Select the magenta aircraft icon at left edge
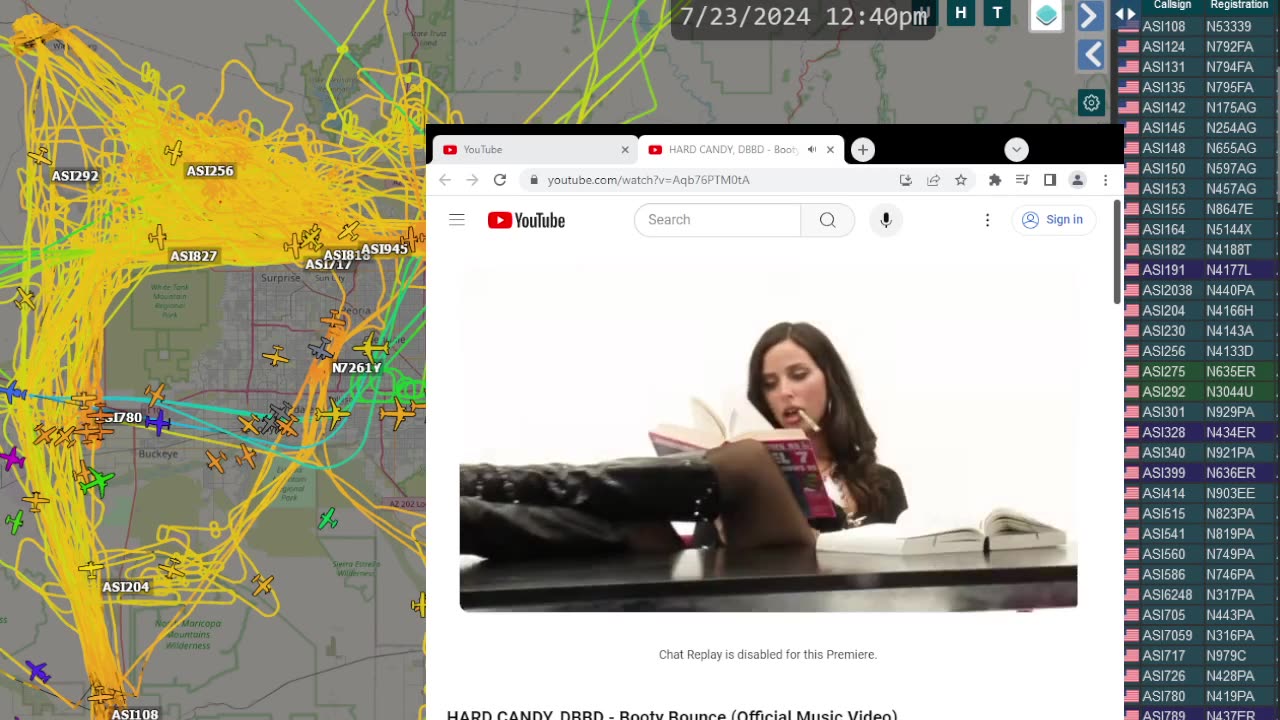This screenshot has width=1280, height=720. click(x=11, y=458)
